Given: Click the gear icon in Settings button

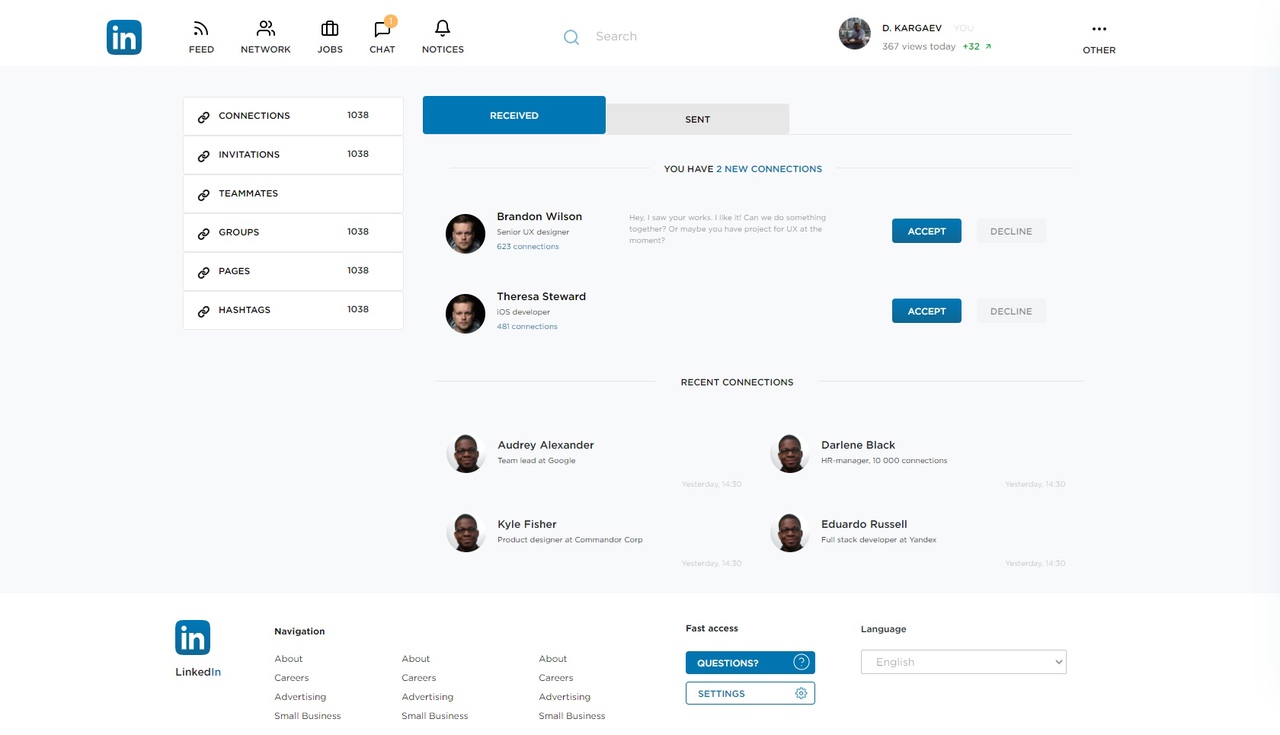Looking at the screenshot, I should (x=801, y=693).
